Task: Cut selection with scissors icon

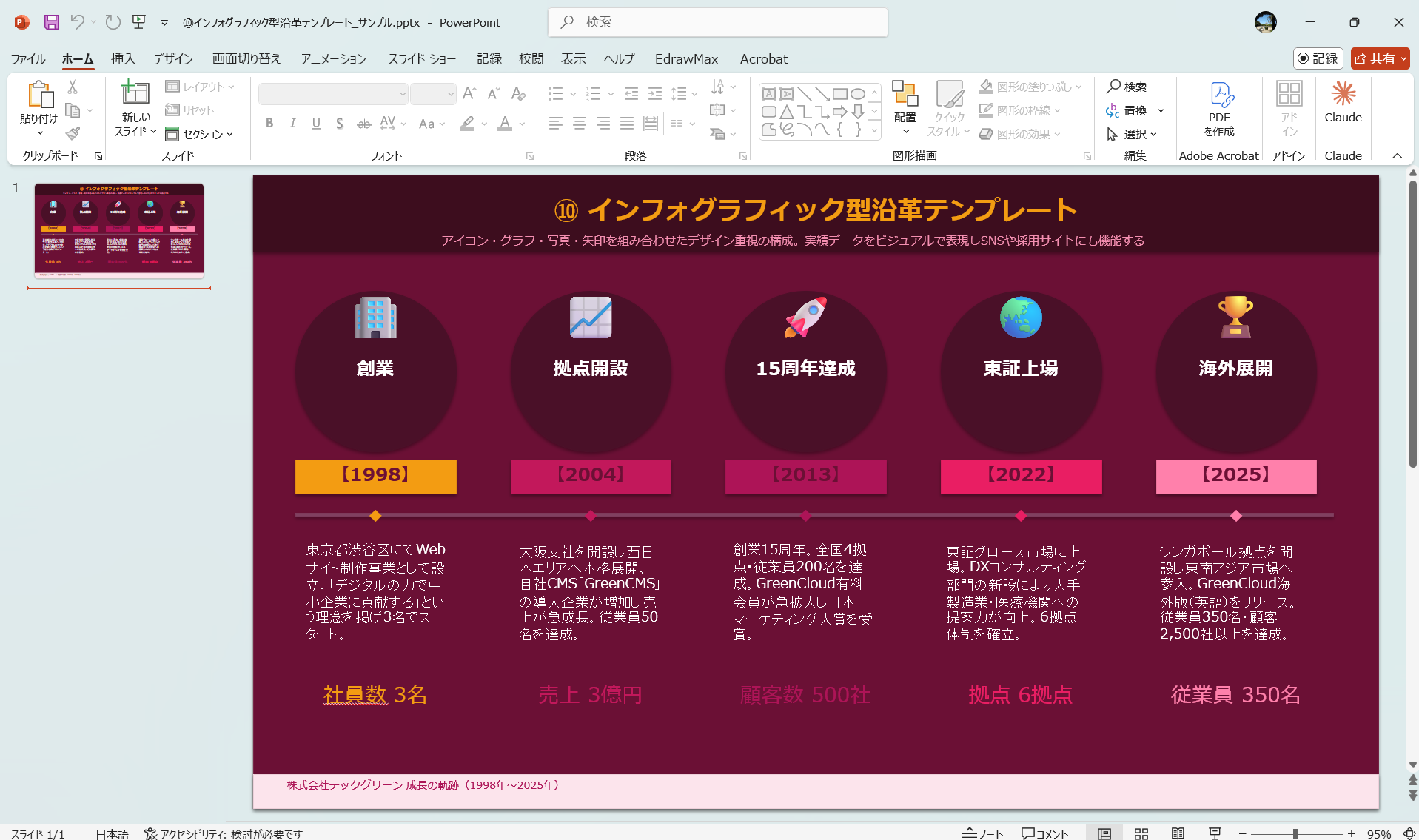Action: (x=73, y=87)
